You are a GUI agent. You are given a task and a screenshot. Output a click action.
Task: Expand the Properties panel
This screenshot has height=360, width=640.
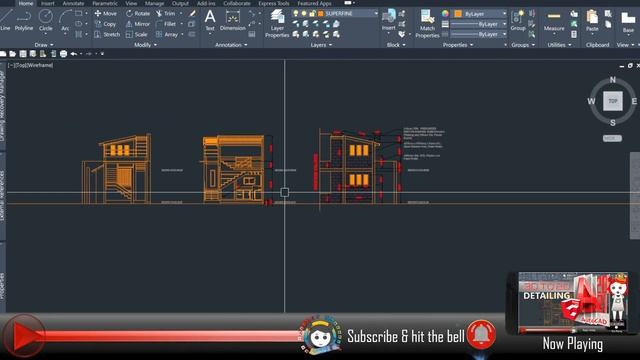(x=458, y=44)
